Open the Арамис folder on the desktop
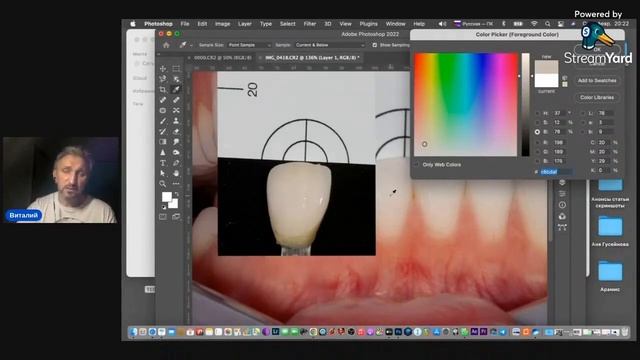 [610, 276]
